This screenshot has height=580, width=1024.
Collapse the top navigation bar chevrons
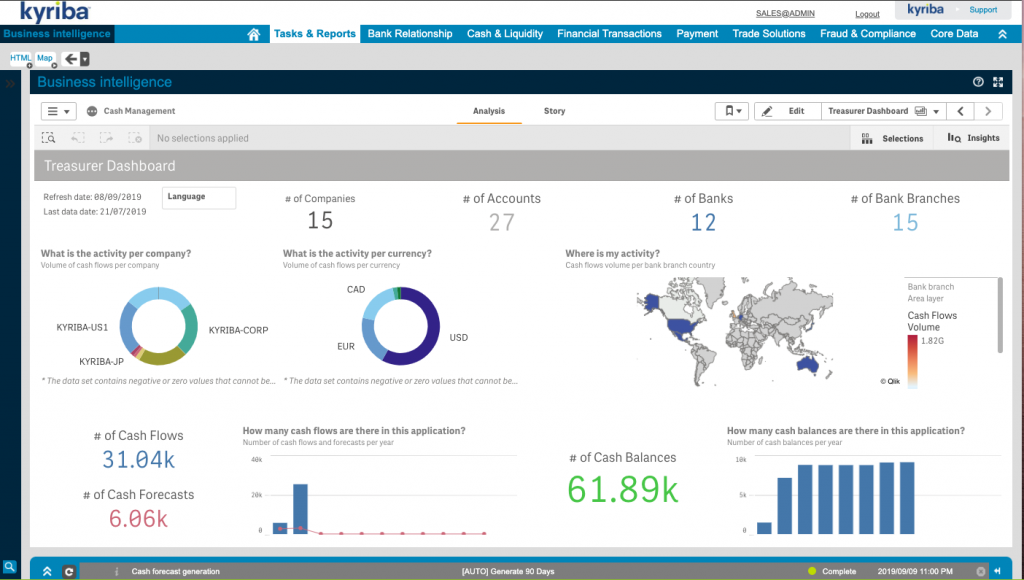(x=1002, y=34)
